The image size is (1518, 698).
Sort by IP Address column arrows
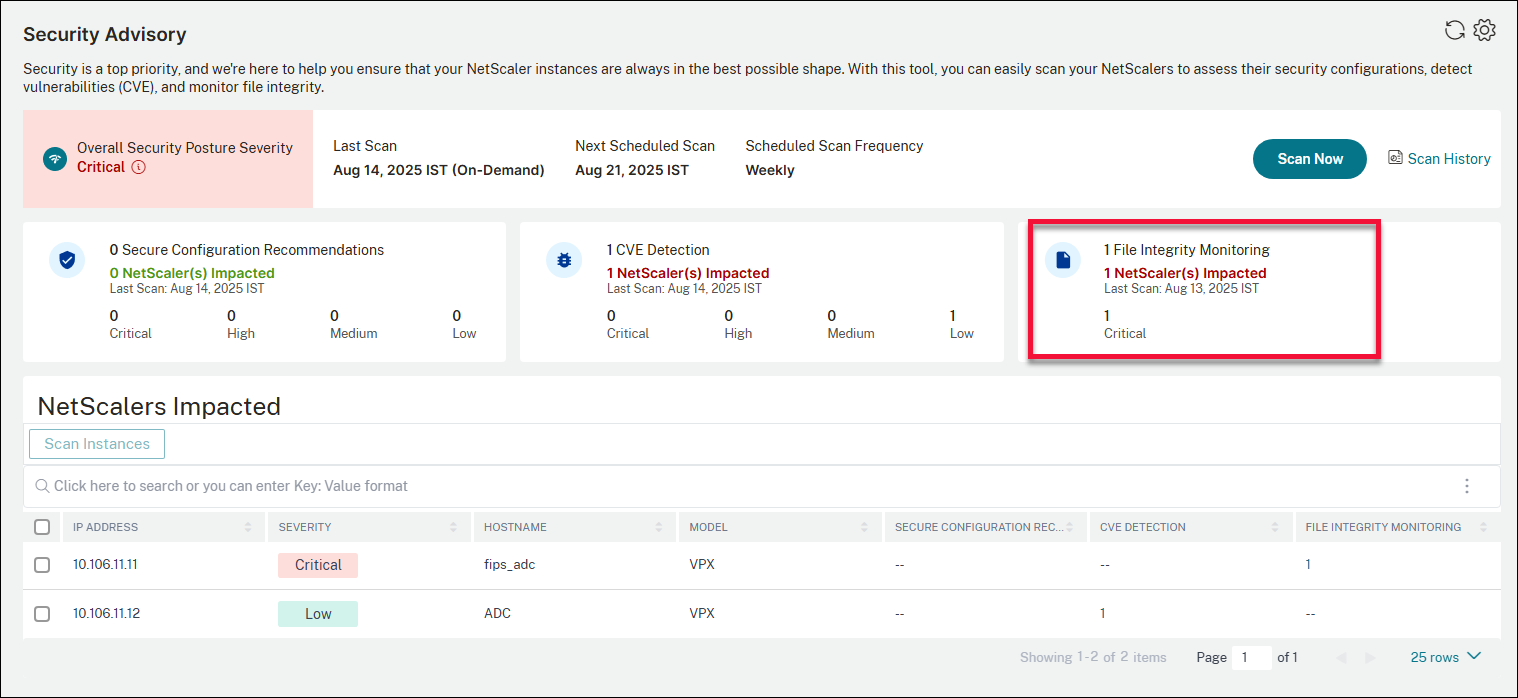[248, 527]
